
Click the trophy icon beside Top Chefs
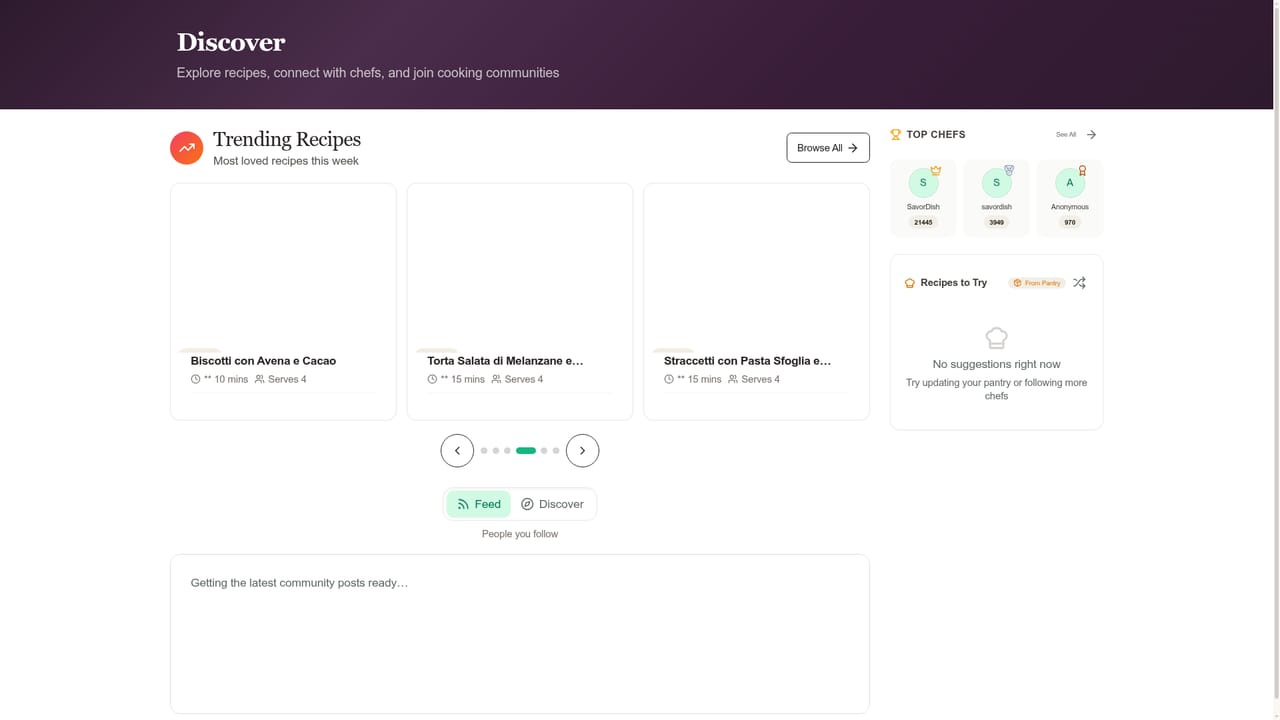coord(896,134)
